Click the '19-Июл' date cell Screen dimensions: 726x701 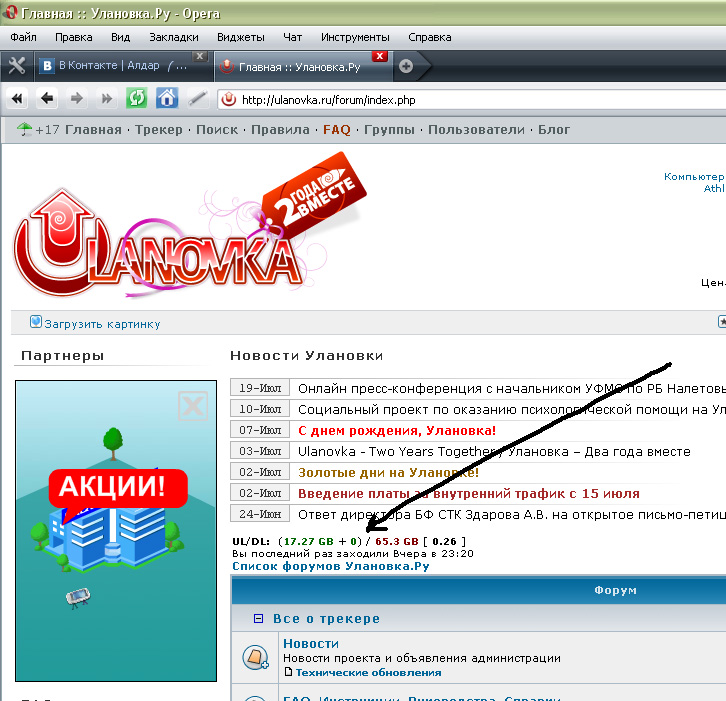click(x=260, y=388)
